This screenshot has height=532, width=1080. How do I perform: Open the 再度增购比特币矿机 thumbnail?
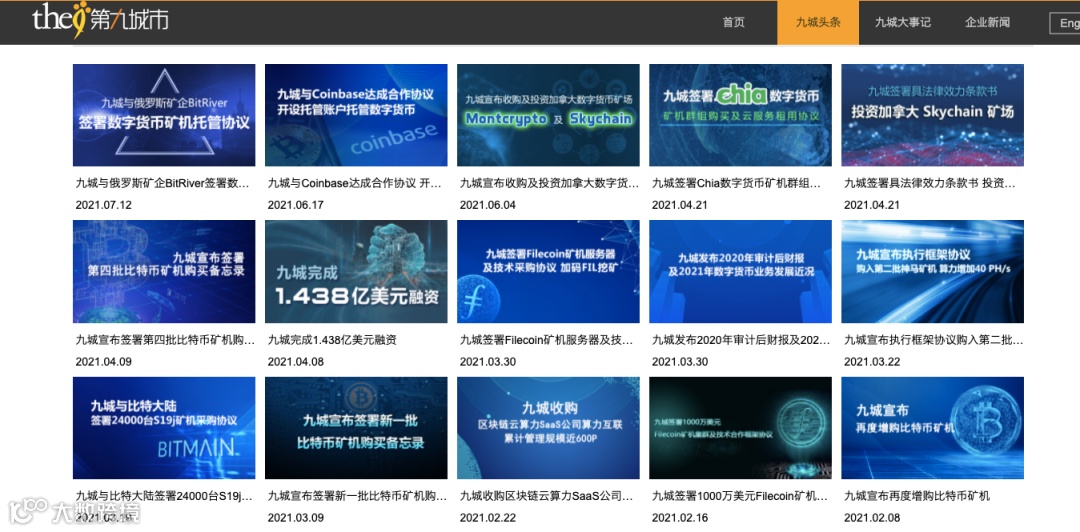point(933,428)
